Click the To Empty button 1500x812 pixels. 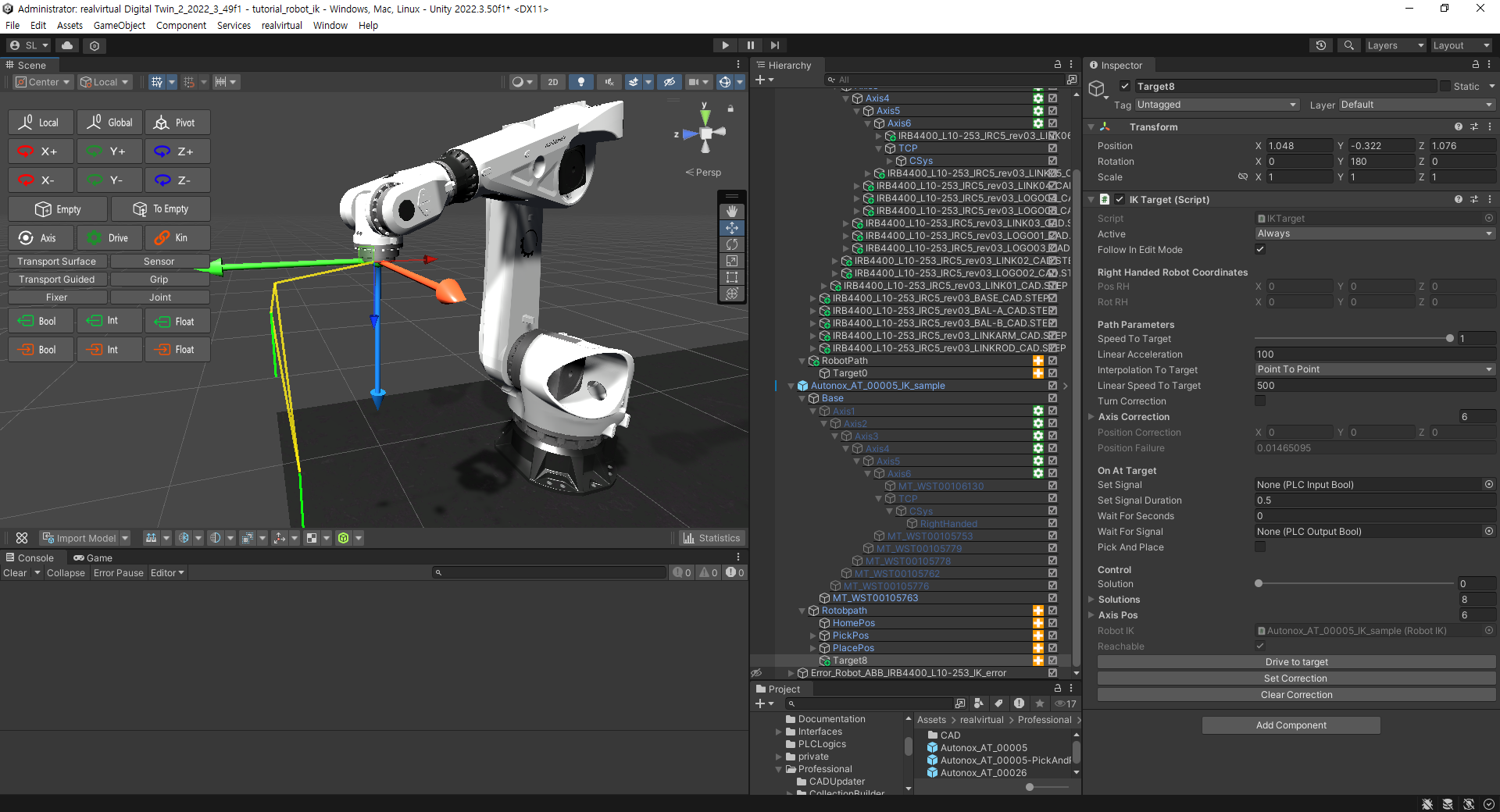pyautogui.click(x=160, y=209)
